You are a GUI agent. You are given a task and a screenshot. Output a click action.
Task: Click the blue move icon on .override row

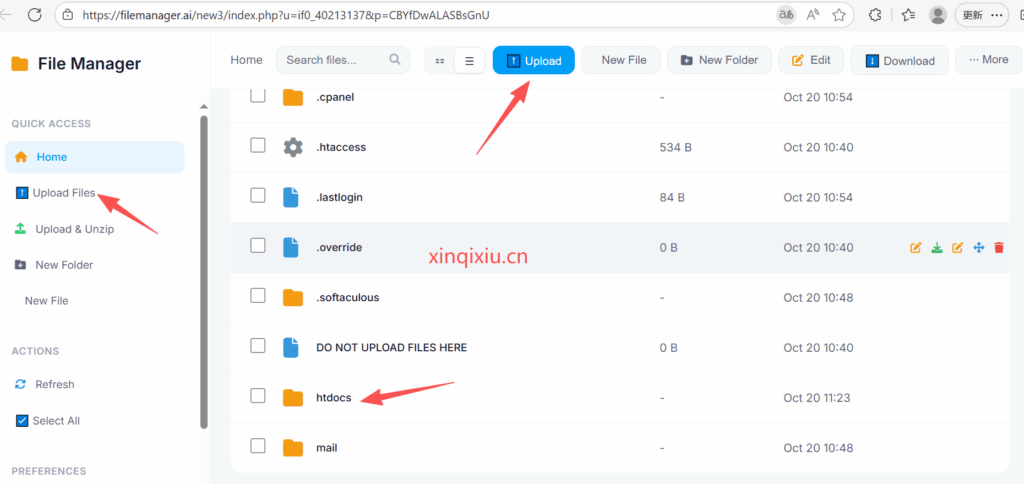(979, 248)
